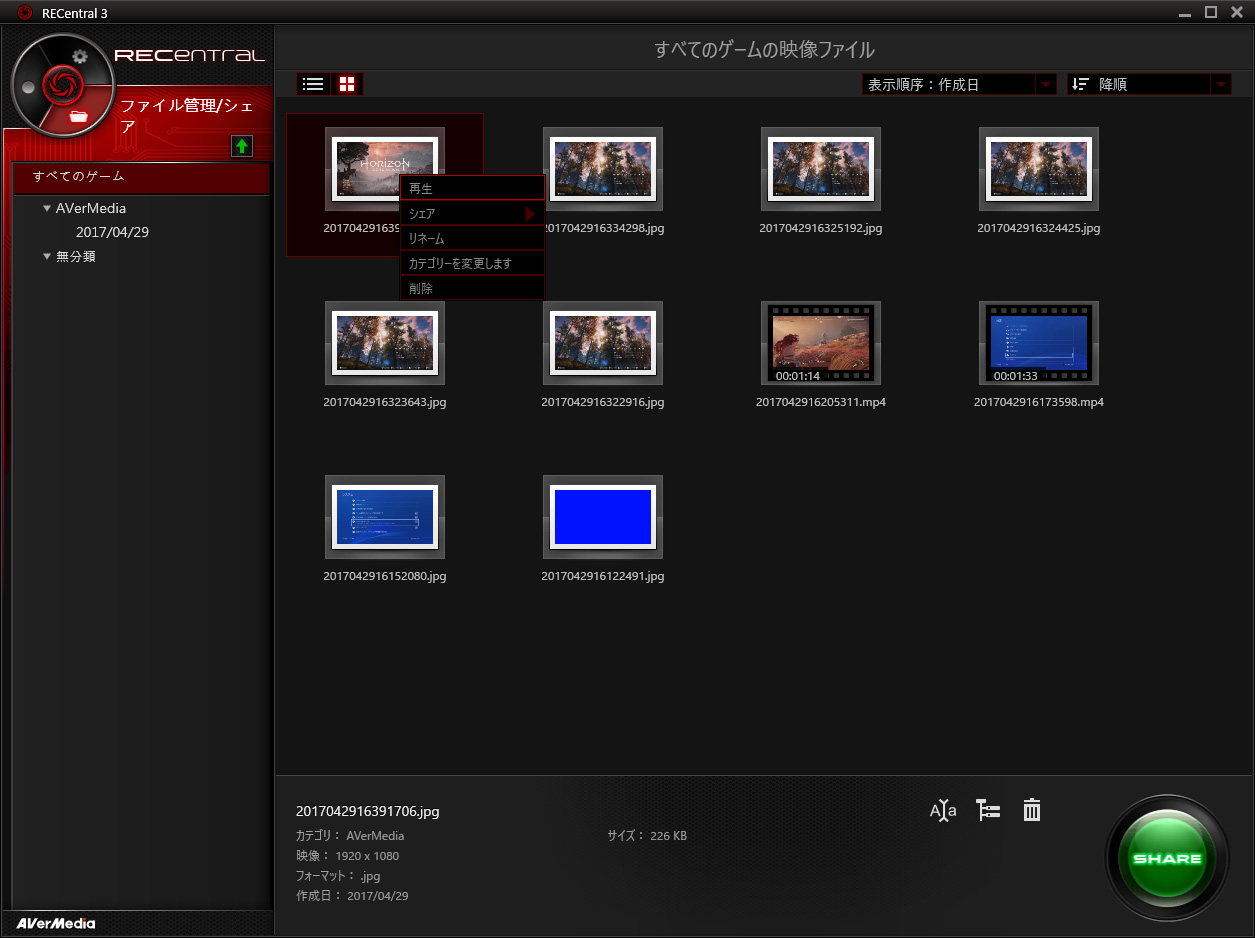Click the すべてのゲームの映像ファイル heading
Viewport: 1255px width, 938px height.
point(765,49)
